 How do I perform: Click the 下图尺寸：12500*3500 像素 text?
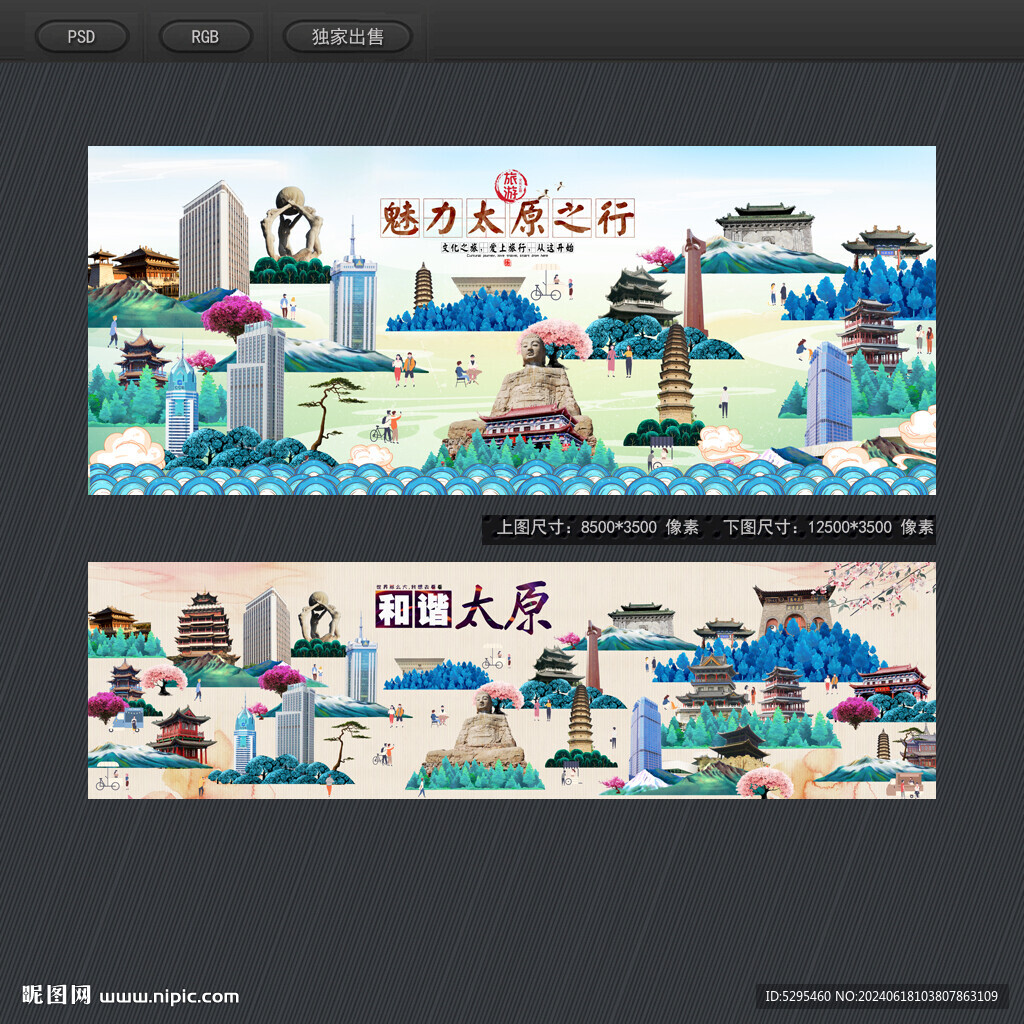pyautogui.click(x=828, y=527)
